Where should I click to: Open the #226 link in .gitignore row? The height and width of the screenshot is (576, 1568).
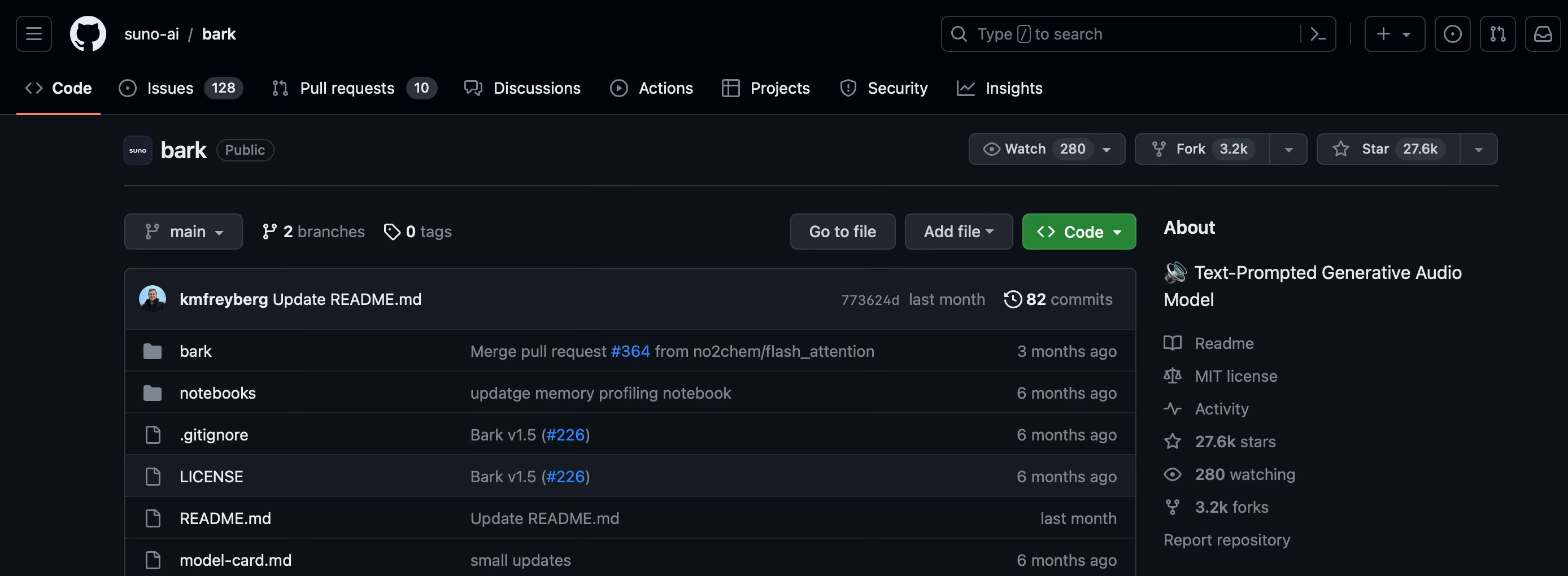[x=565, y=435]
